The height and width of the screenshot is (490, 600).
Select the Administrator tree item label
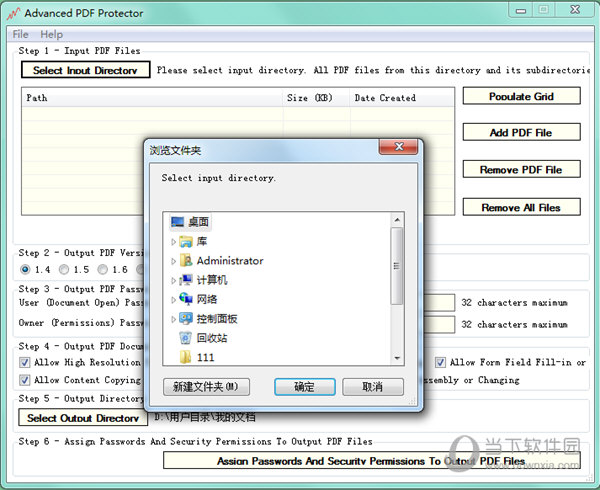[230, 260]
